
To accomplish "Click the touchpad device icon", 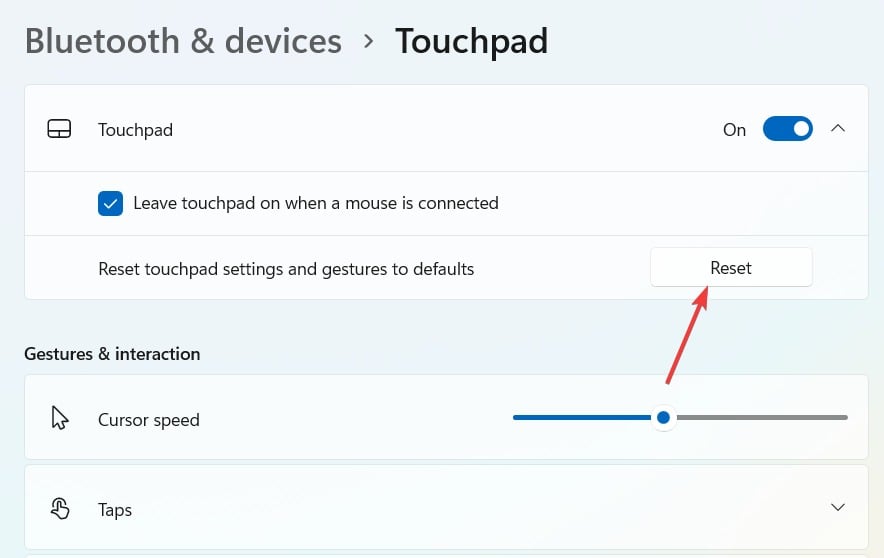I will point(59,130).
